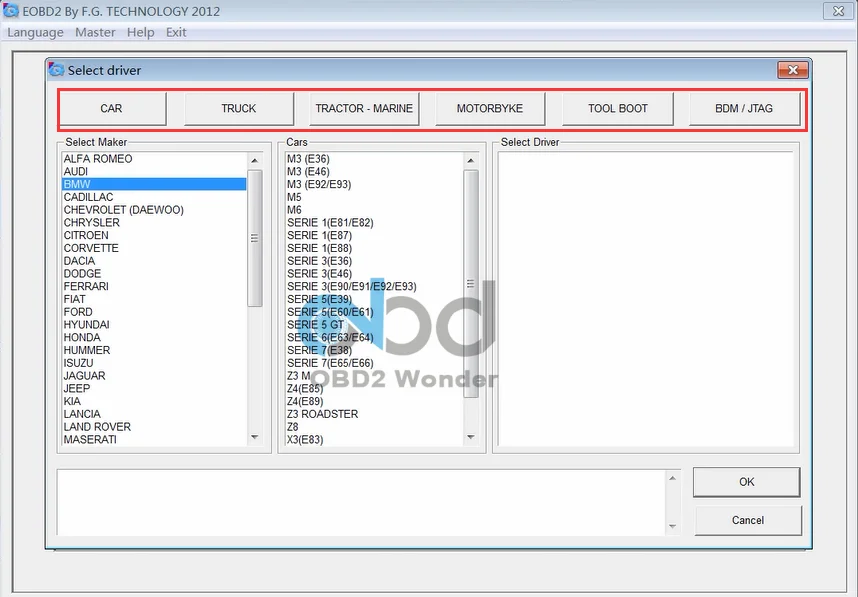Screen dimensions: 858x597
Task: Select JEEP in maker list
Action: pyautogui.click(x=154, y=389)
